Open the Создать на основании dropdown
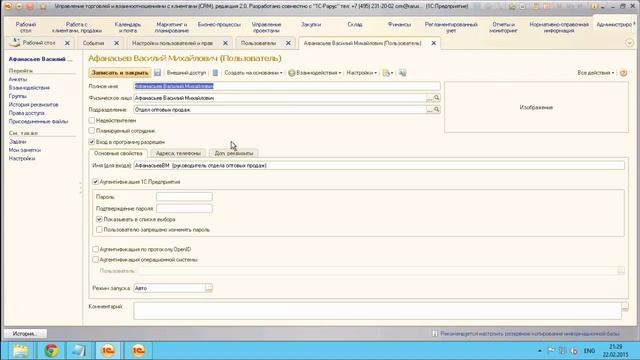The image size is (640, 360). pos(253,73)
